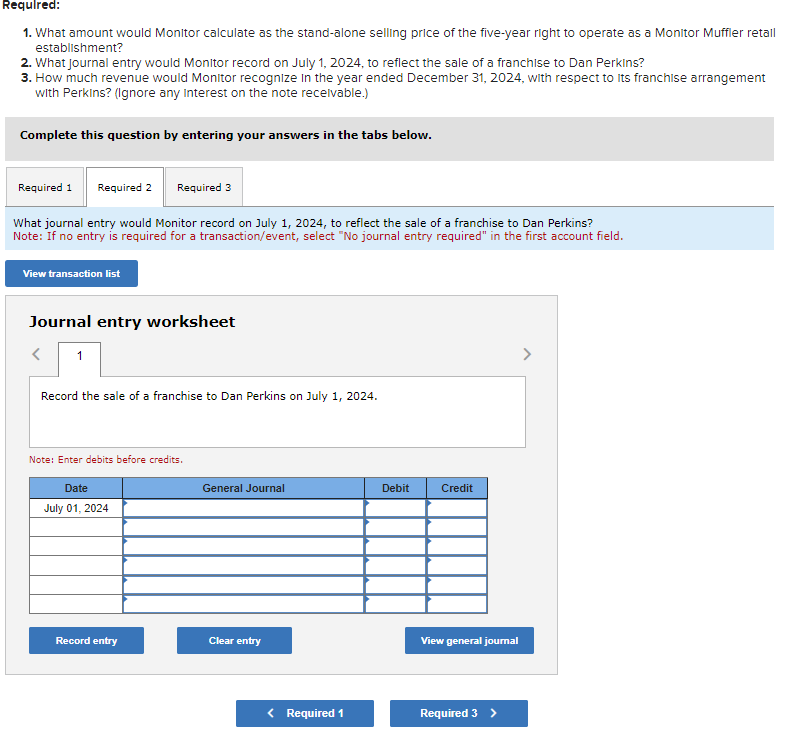
Task: Click the Debit column header
Action: pos(395,488)
